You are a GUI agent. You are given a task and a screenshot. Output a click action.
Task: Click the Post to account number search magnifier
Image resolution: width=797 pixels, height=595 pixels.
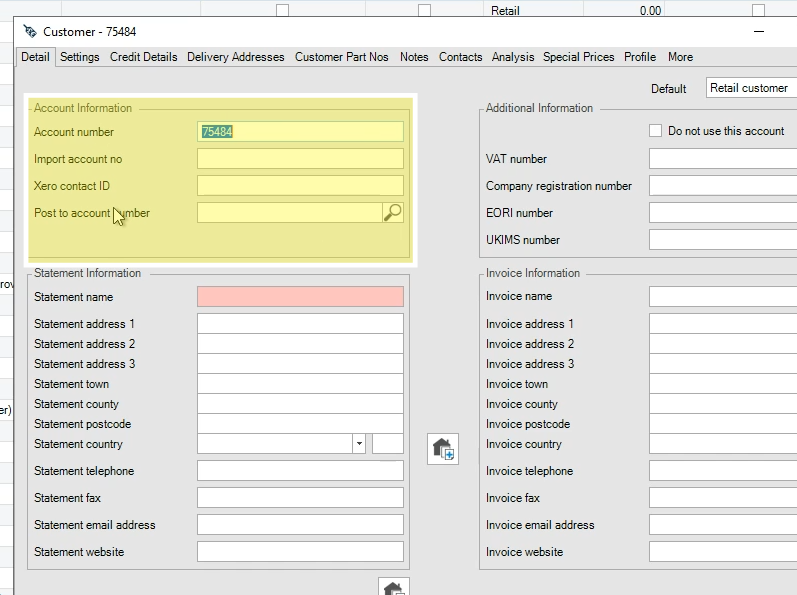coord(392,212)
